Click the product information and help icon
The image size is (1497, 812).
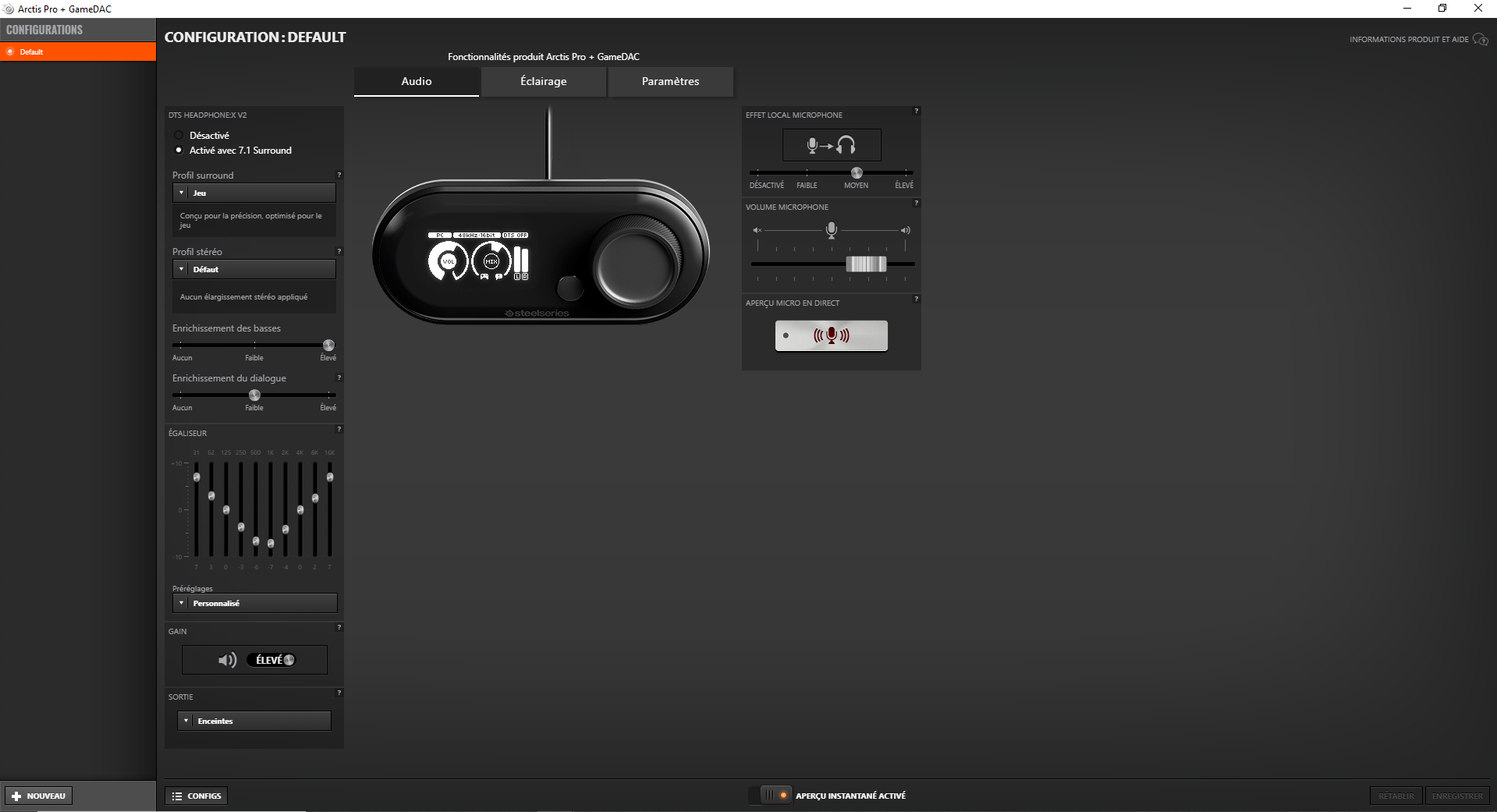click(x=1480, y=39)
